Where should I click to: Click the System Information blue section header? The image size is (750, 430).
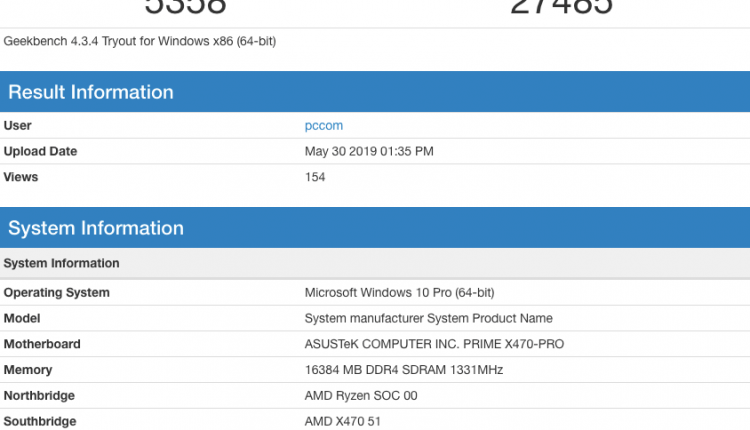[x=375, y=228]
